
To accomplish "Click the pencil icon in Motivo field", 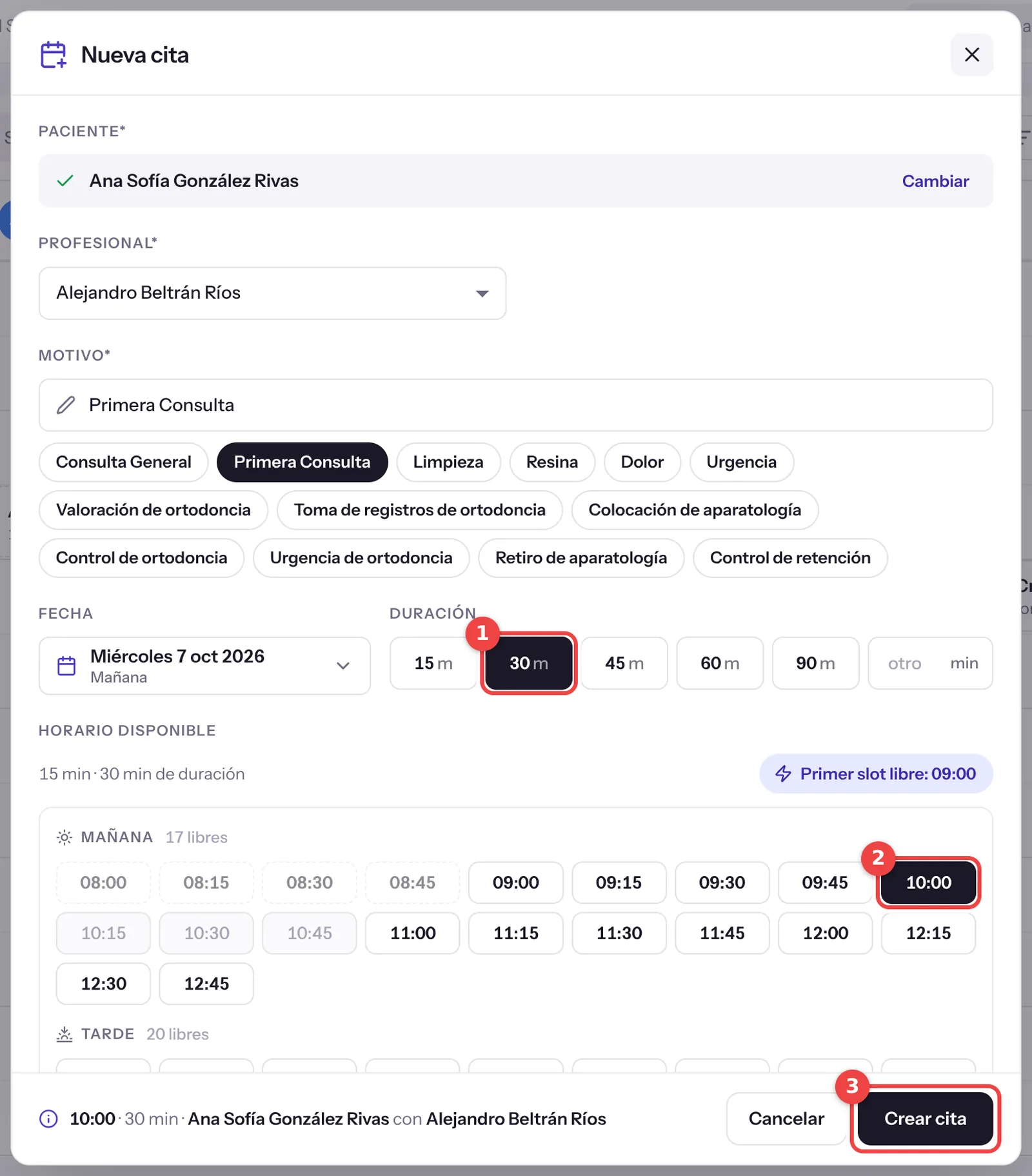I will click(x=66, y=405).
